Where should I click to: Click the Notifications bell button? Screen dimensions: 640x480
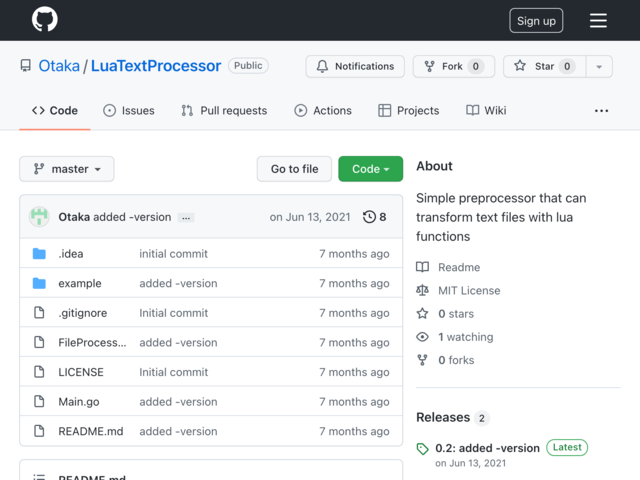coord(355,66)
